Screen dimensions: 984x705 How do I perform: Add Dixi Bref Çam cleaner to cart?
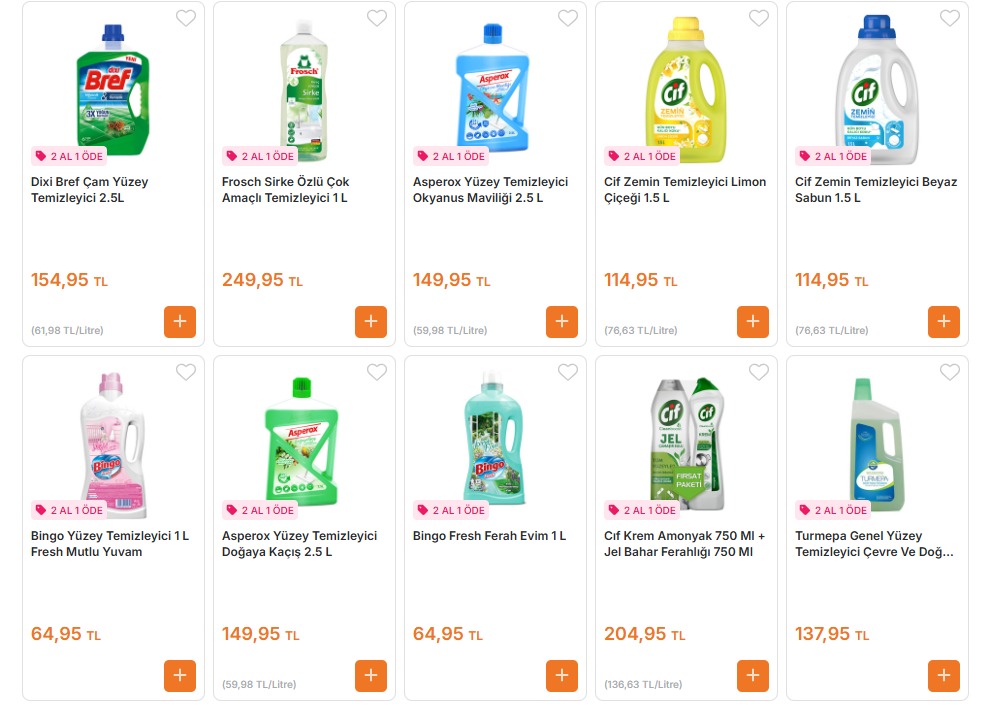180,322
